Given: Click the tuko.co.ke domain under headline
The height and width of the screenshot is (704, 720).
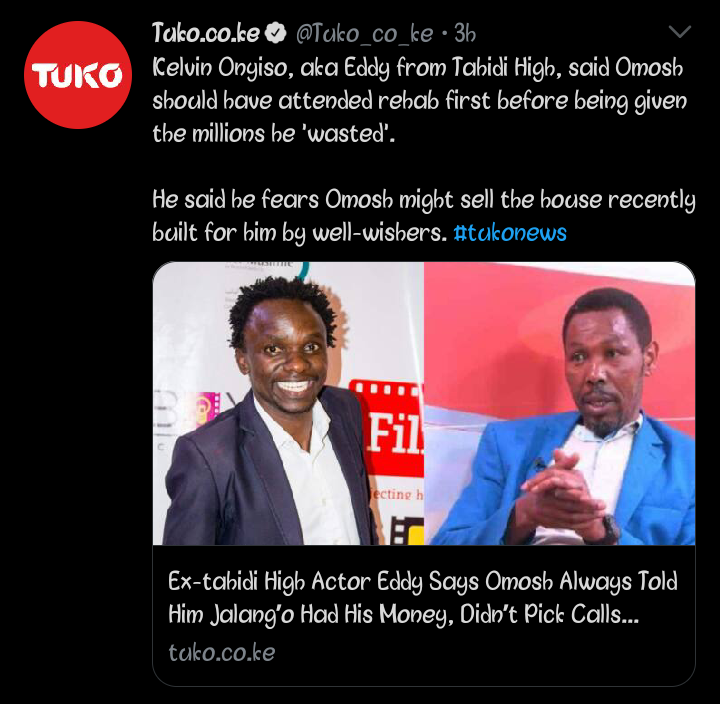Looking at the screenshot, I should click(222, 653).
